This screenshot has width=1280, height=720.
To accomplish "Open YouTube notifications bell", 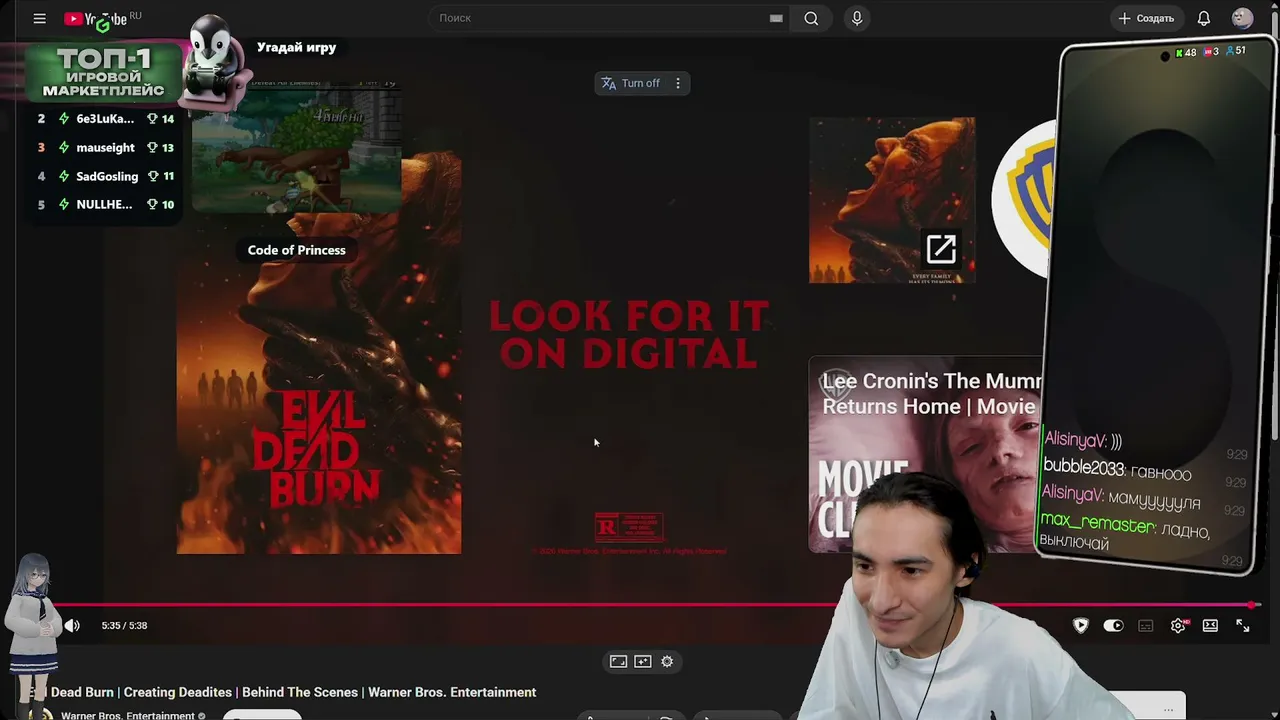I will tap(1204, 18).
